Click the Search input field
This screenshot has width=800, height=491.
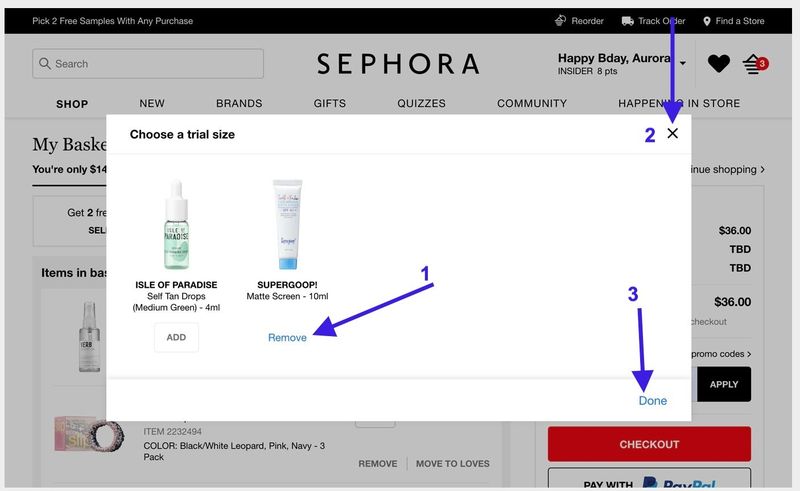[x=148, y=64]
